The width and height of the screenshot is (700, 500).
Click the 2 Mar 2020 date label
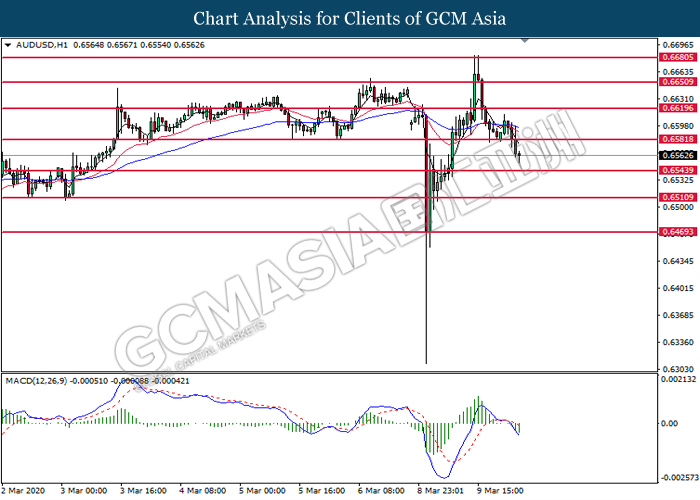pos(23,490)
